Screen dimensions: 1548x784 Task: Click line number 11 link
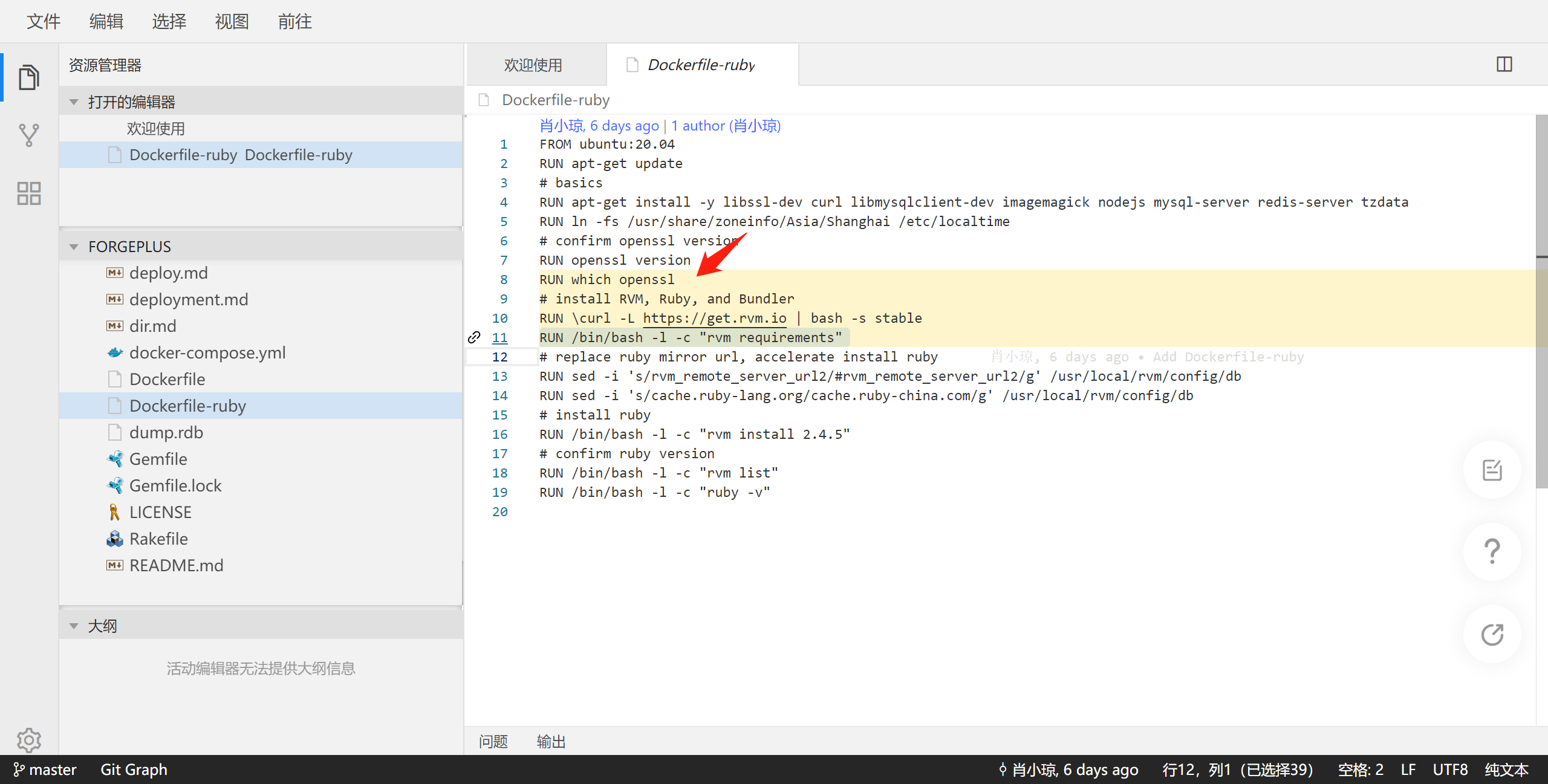pyautogui.click(x=500, y=338)
